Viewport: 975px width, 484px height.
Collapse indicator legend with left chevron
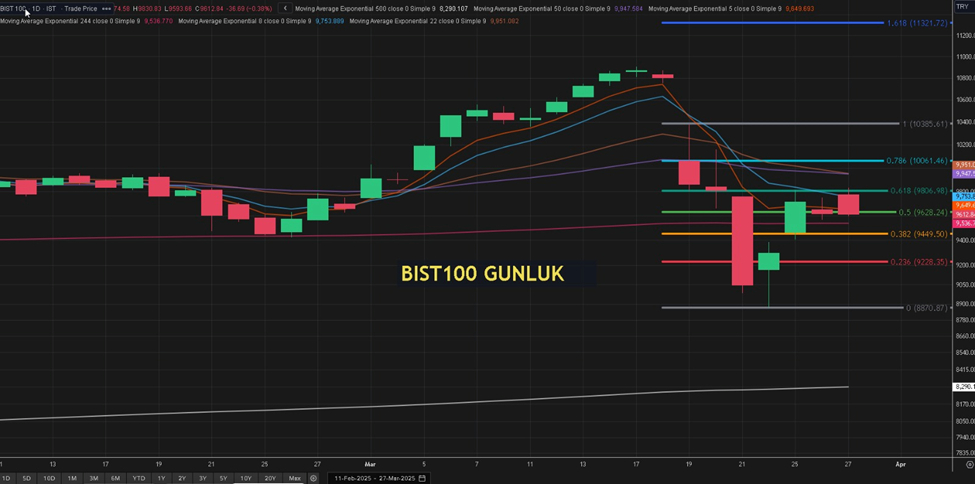[x=286, y=8]
